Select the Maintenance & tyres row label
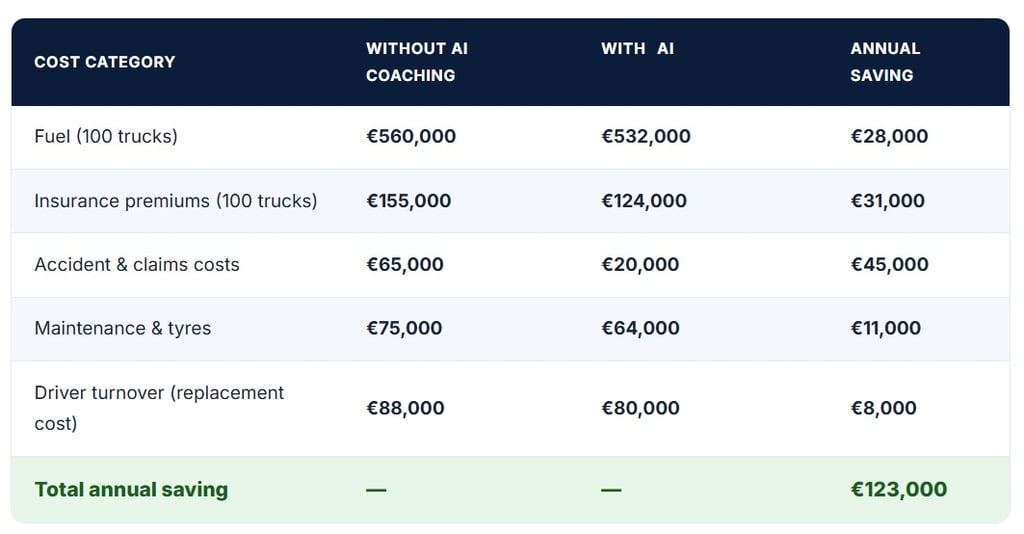The image size is (1024, 534). click(122, 328)
